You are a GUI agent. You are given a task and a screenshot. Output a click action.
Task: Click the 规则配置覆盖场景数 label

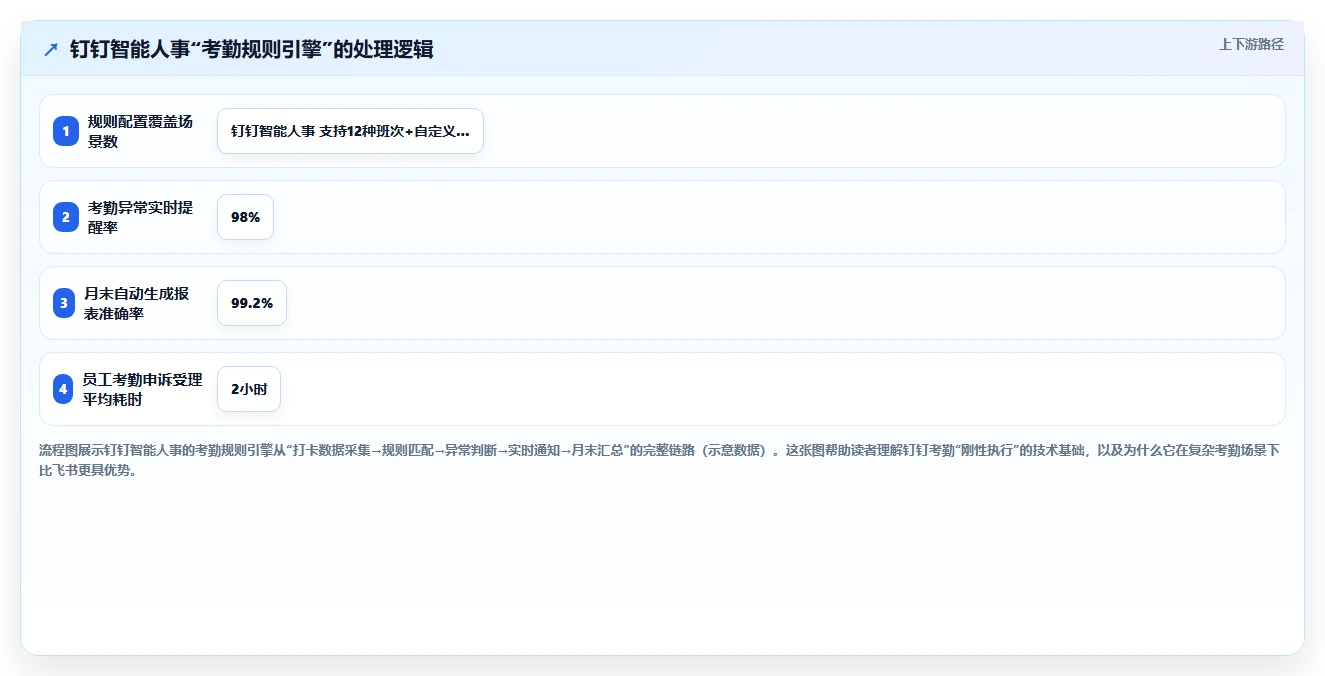coord(141,131)
